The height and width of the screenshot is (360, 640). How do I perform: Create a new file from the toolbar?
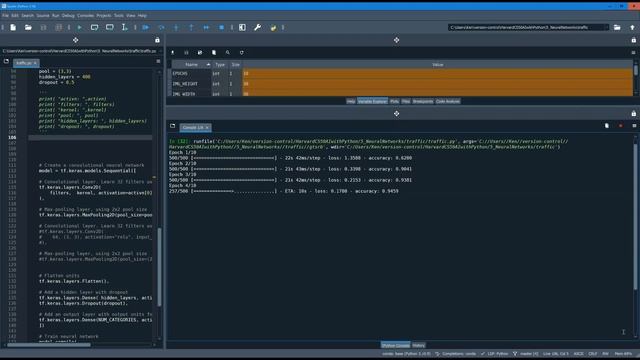coord(13,27)
